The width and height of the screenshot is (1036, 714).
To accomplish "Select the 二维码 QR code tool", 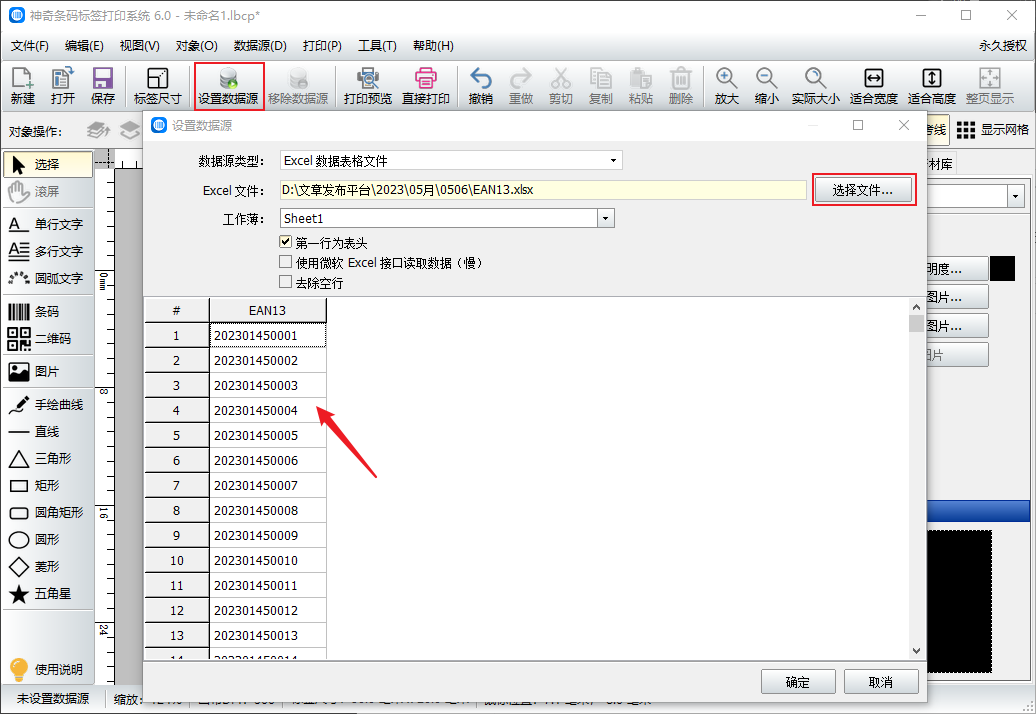I will pyautogui.click(x=46, y=338).
